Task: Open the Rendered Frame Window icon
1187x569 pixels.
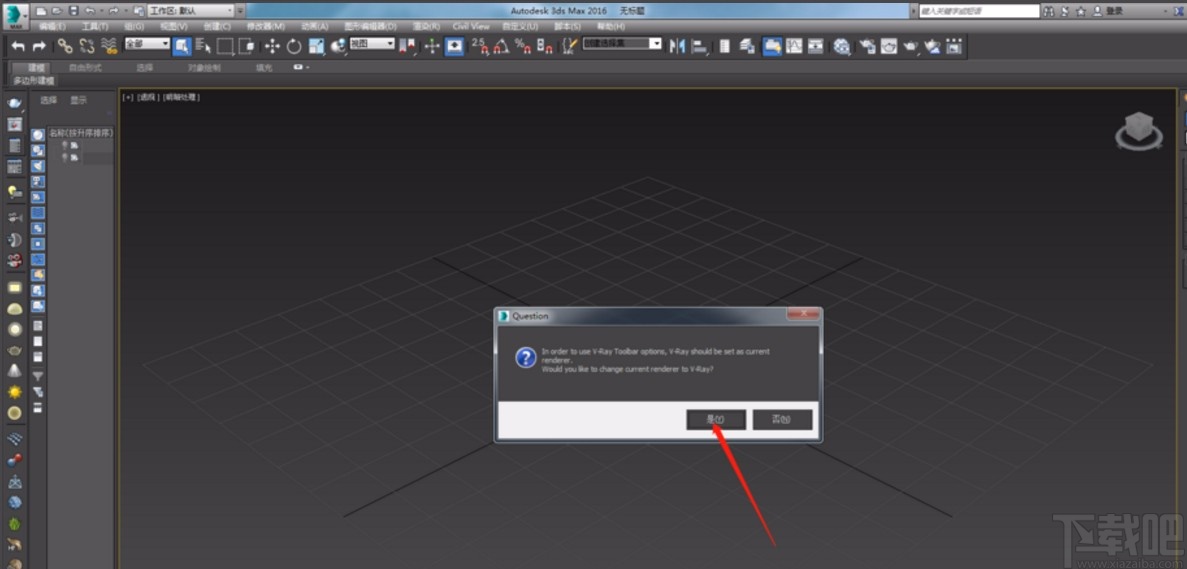Action: click(x=889, y=46)
